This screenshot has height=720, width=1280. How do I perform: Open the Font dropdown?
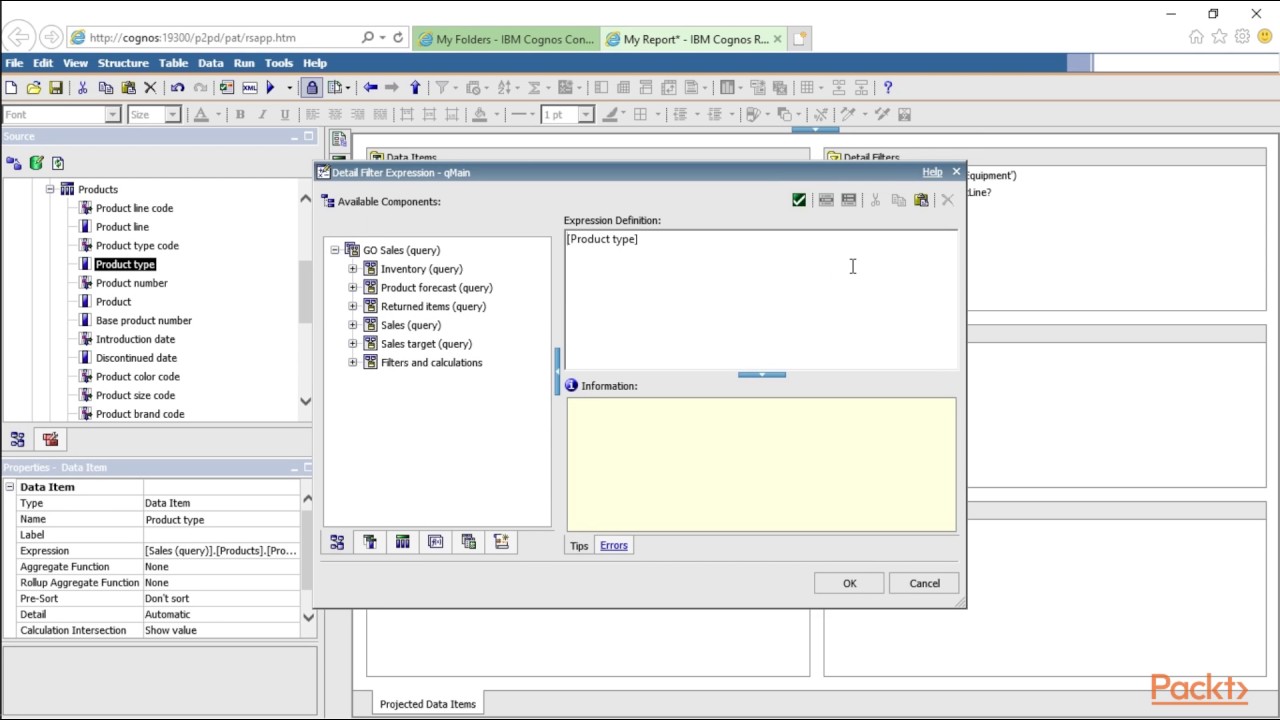tap(113, 115)
